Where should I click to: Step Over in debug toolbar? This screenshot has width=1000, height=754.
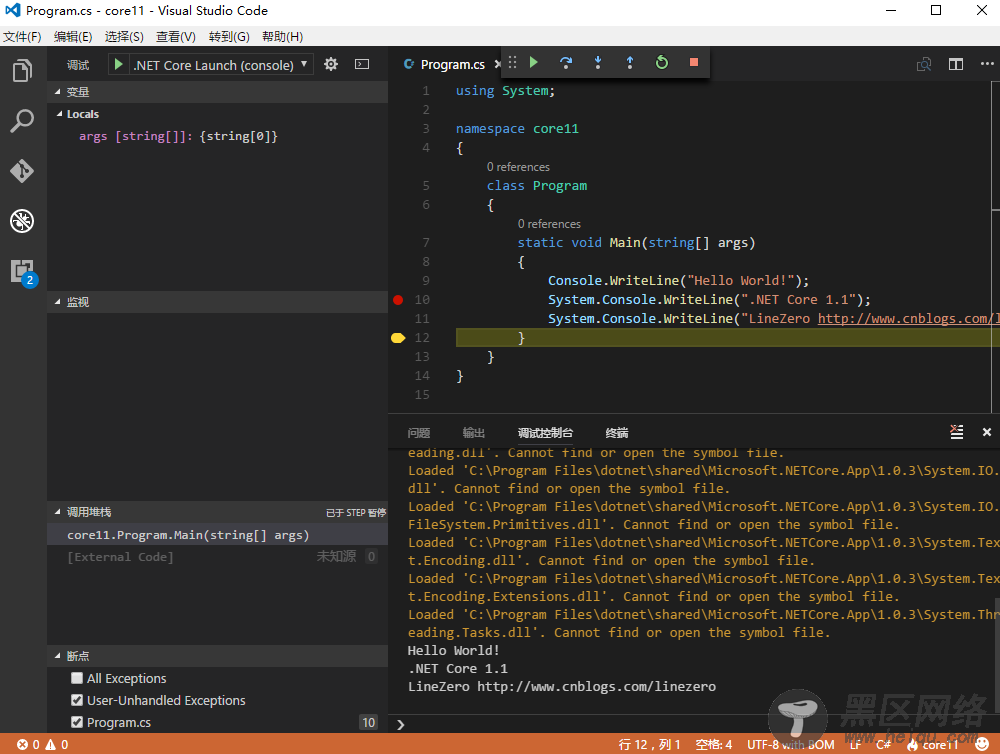pos(566,62)
